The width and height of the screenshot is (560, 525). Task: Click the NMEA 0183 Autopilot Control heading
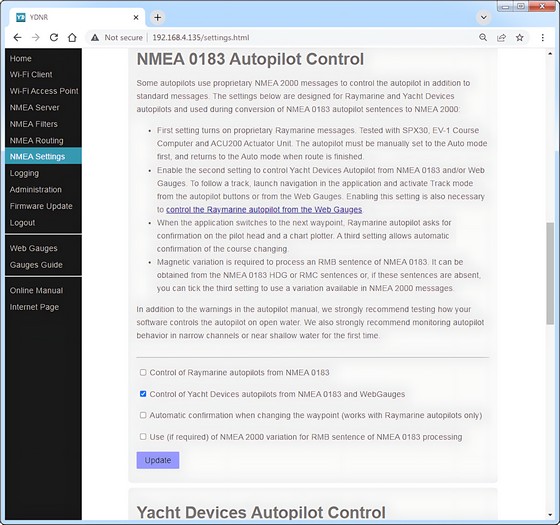(x=250, y=59)
